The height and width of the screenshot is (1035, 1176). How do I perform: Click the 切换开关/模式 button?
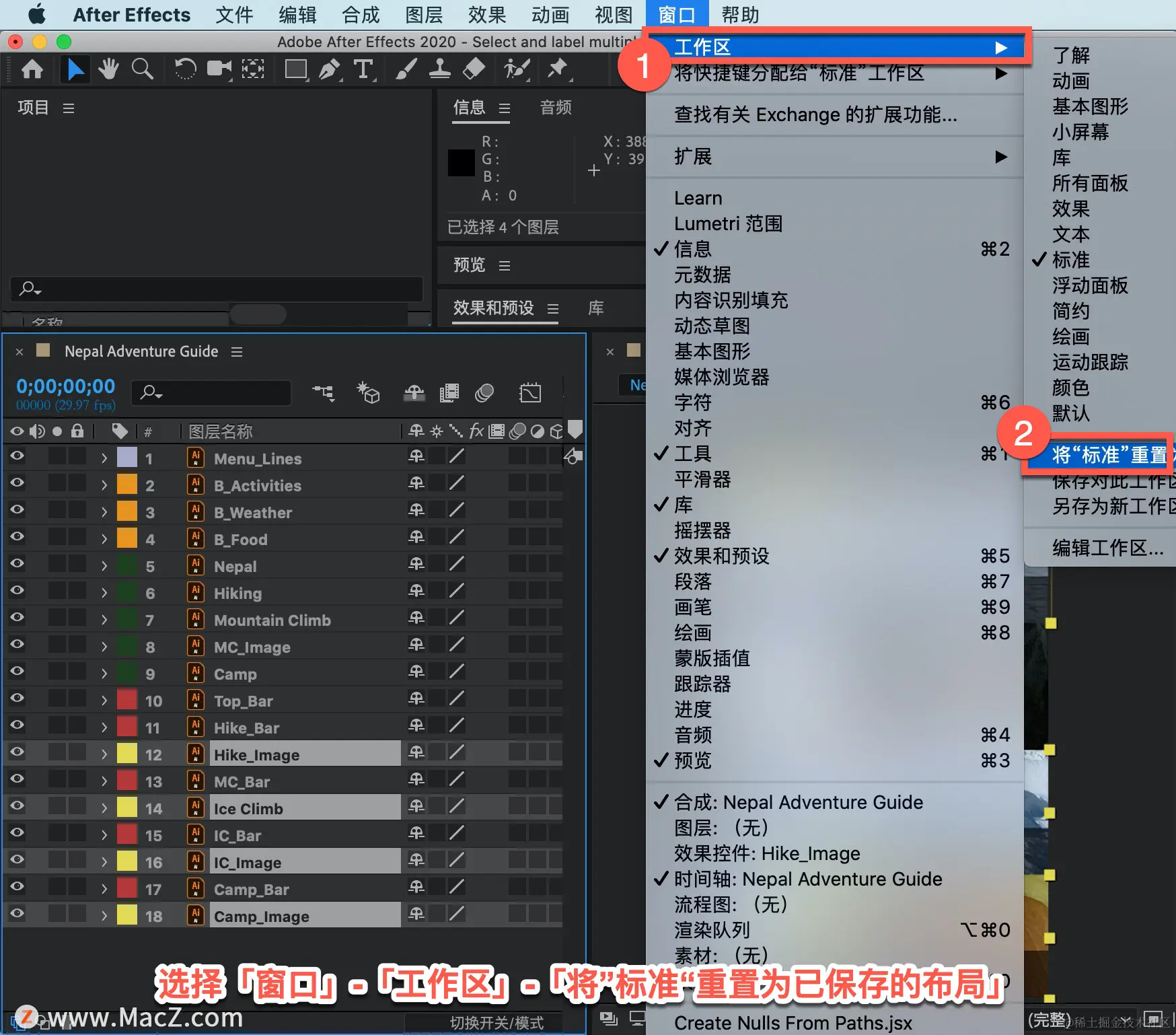(x=497, y=1023)
